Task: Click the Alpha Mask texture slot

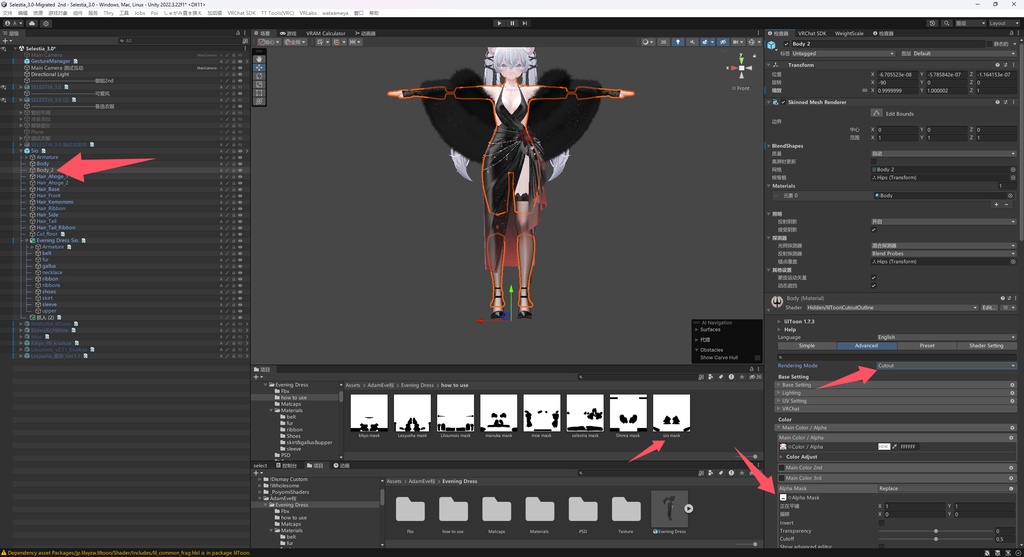Action: (x=783, y=498)
